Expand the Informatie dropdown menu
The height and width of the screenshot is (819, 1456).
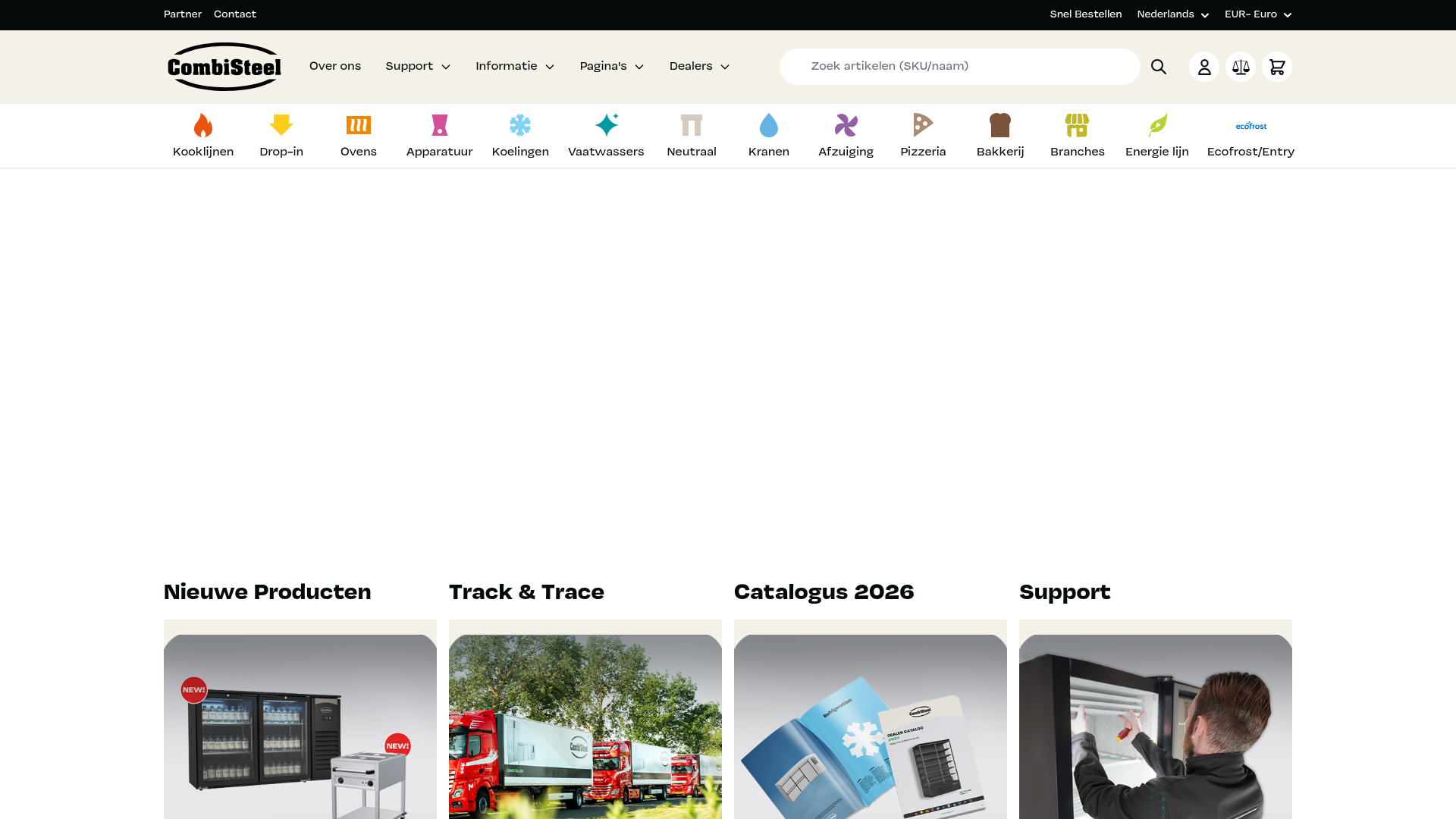[515, 67]
